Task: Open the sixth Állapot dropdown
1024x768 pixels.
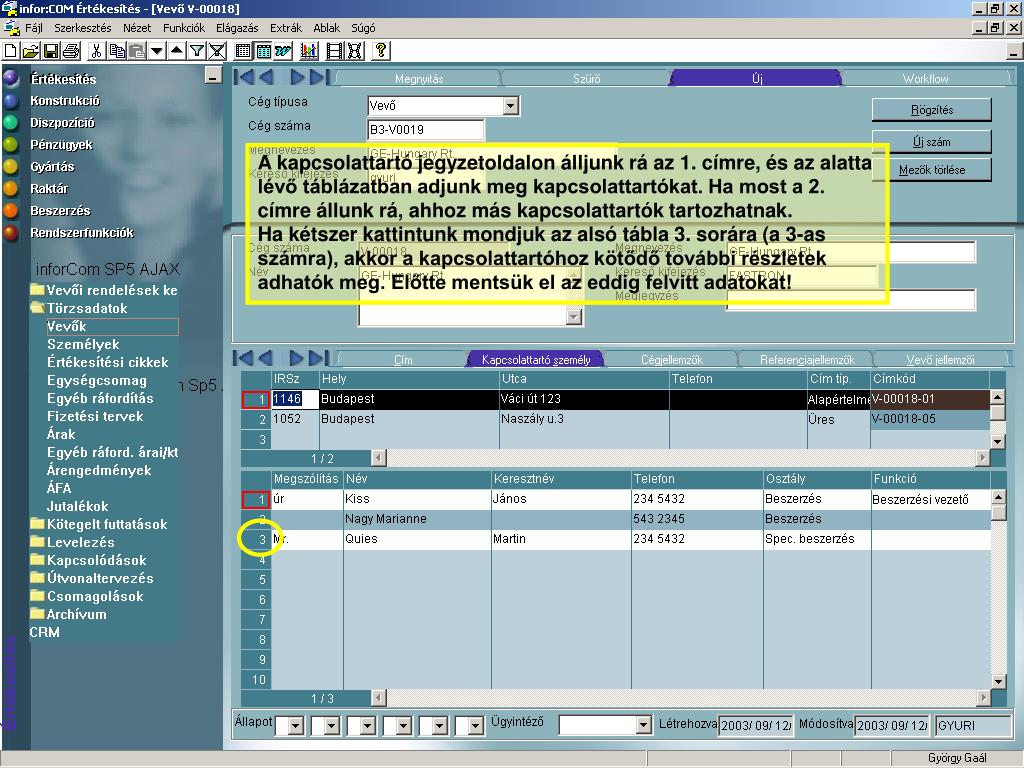Action: pyautogui.click(x=475, y=725)
